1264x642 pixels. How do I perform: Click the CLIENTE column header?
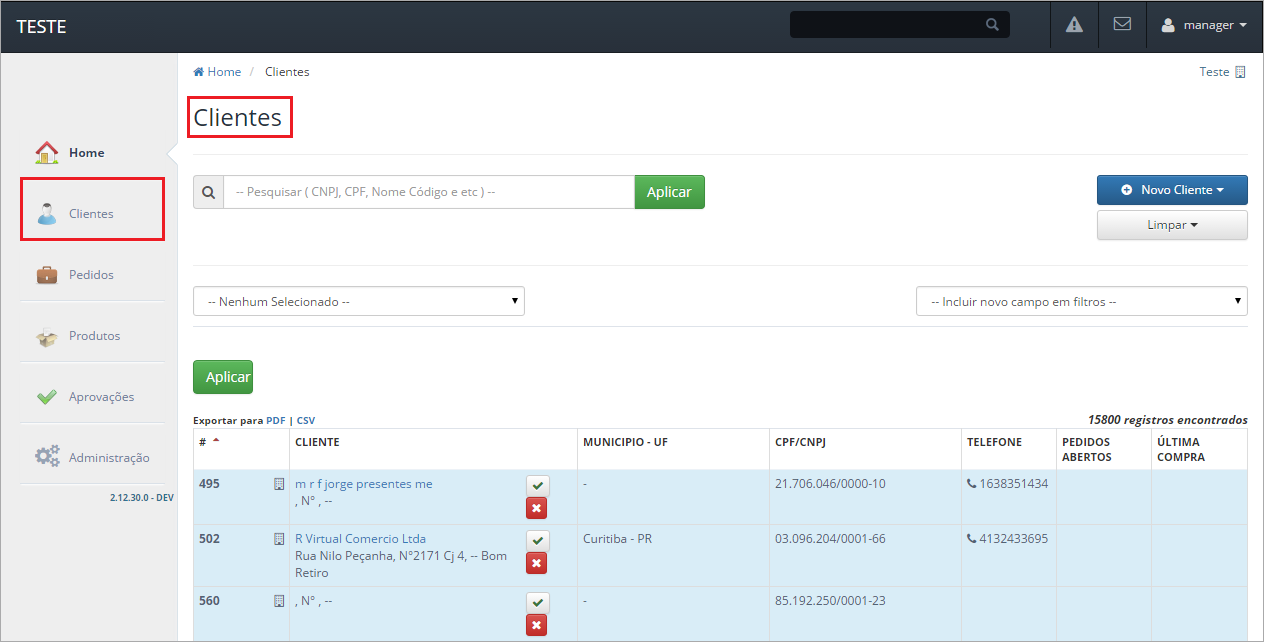317,442
